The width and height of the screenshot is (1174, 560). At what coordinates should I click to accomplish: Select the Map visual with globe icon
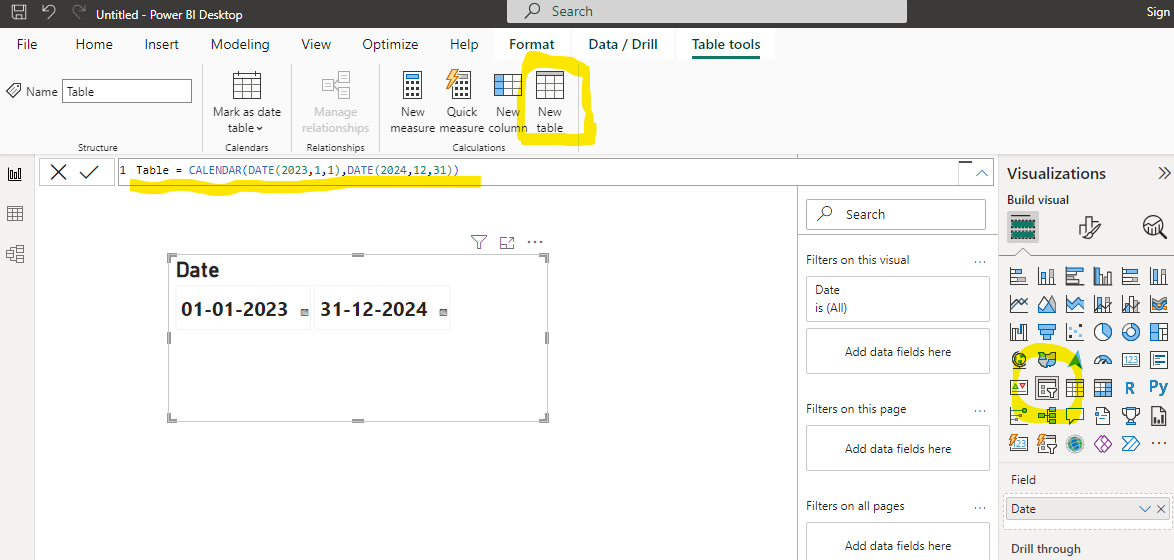point(1018,359)
